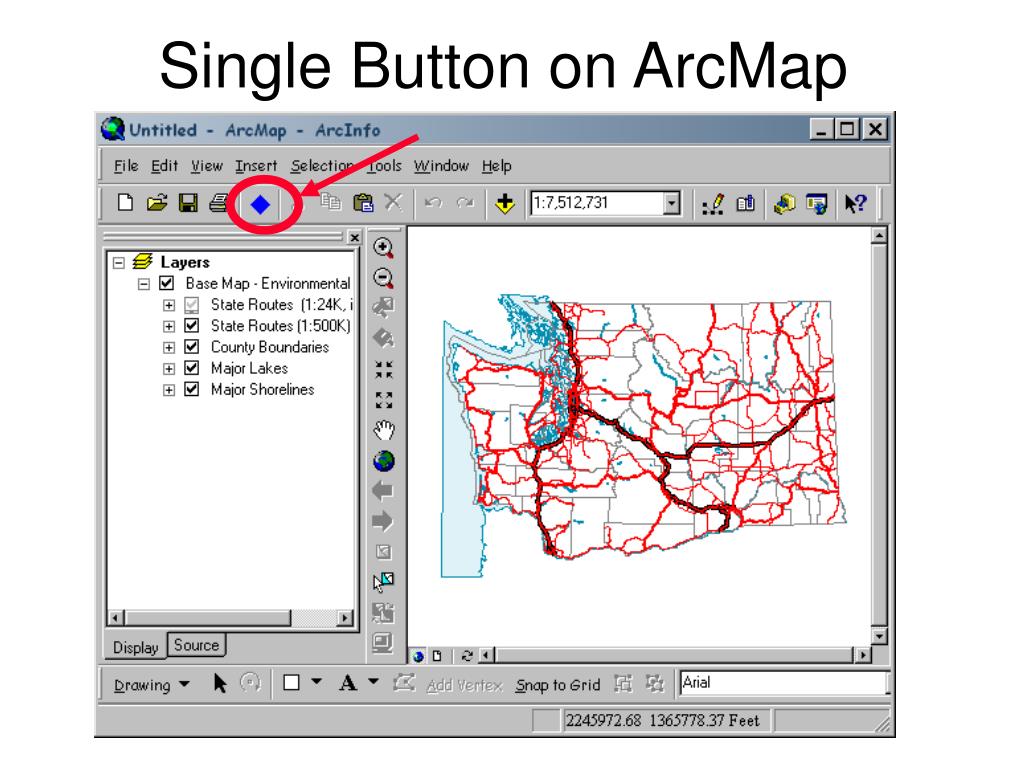Click the blue diamond custom button
This screenshot has width=1024, height=768.
[x=261, y=204]
